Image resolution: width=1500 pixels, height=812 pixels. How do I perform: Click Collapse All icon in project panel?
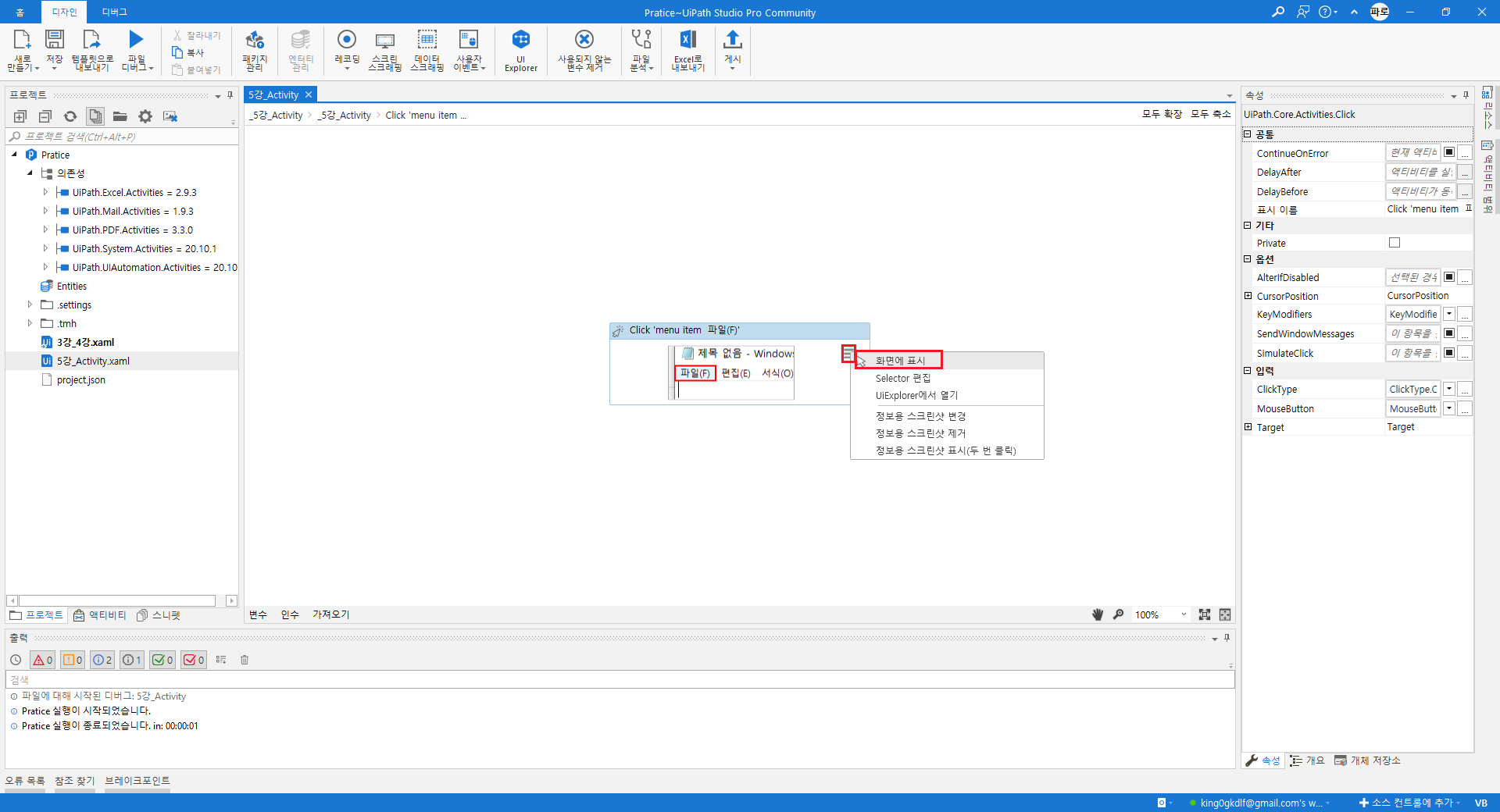pos(45,116)
